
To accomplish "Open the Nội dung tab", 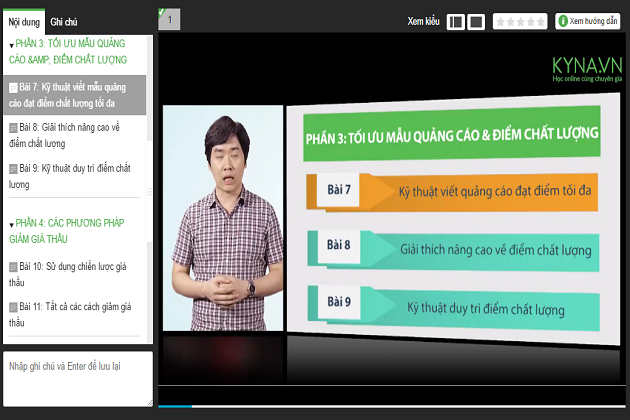I will [22, 21].
